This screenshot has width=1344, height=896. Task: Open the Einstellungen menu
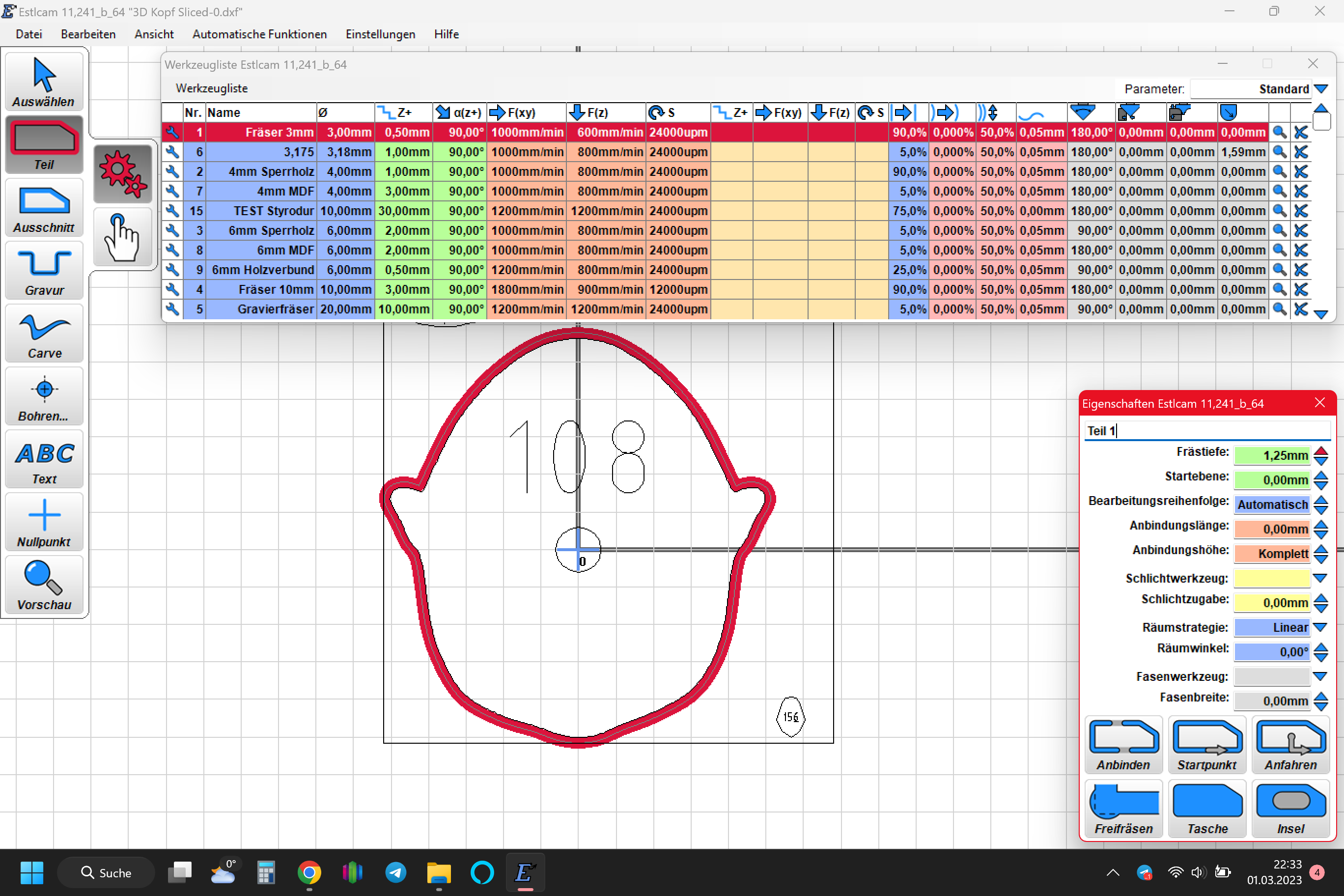click(x=380, y=34)
